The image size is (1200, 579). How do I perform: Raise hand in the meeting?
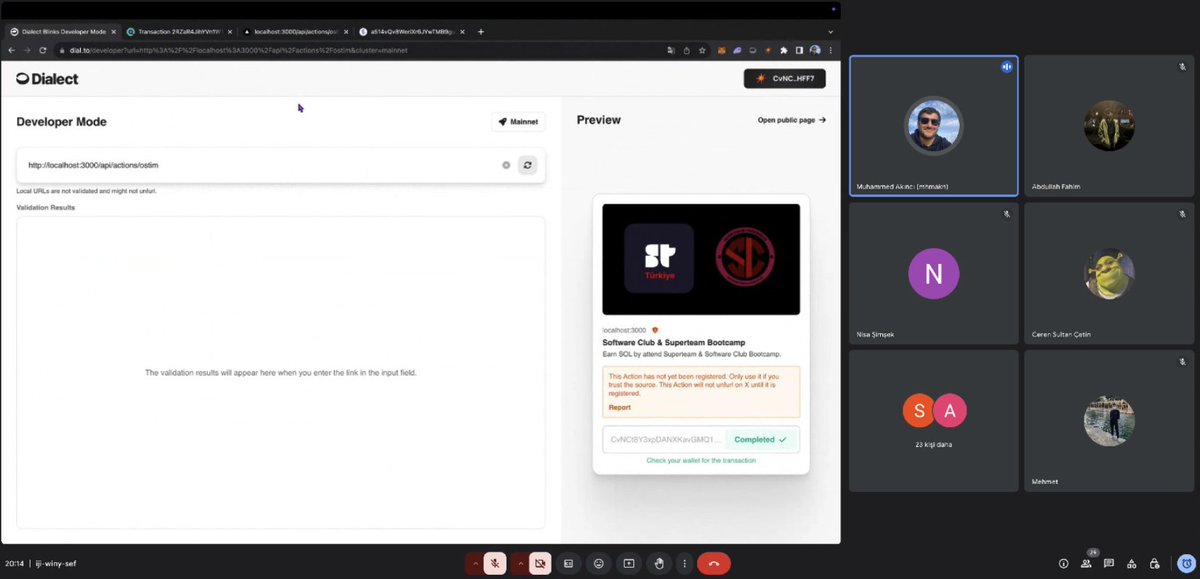coord(659,563)
